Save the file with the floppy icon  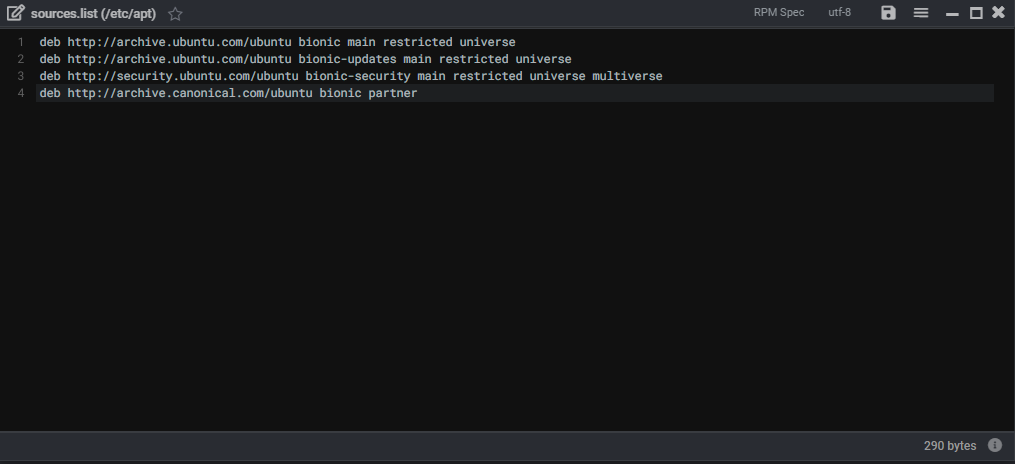[889, 13]
